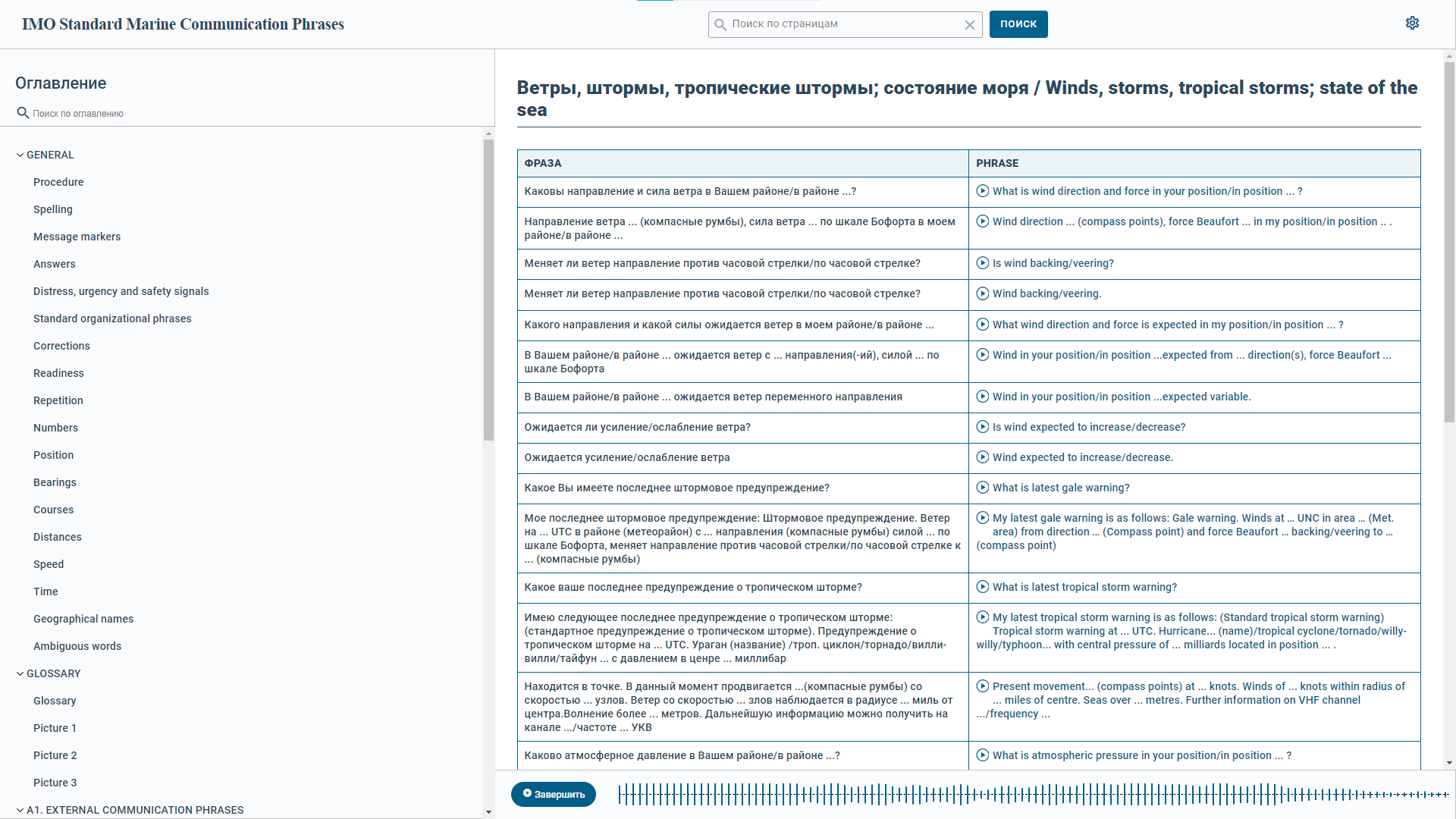
Task: Play audio for "What is latest gale warning?"
Action: click(982, 488)
